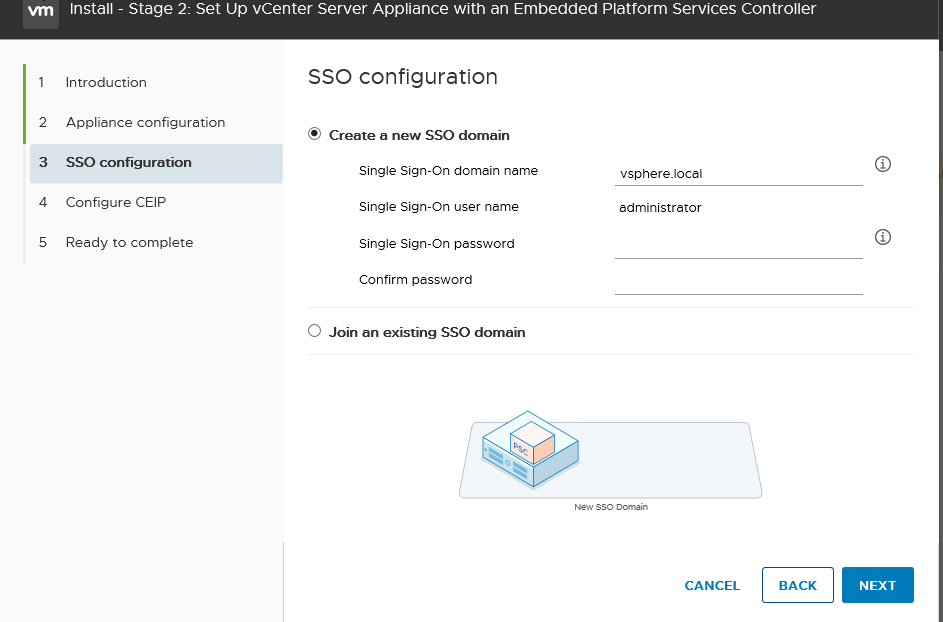The width and height of the screenshot is (943, 622).
Task: Click the VMware vm logo icon
Action: 41,11
